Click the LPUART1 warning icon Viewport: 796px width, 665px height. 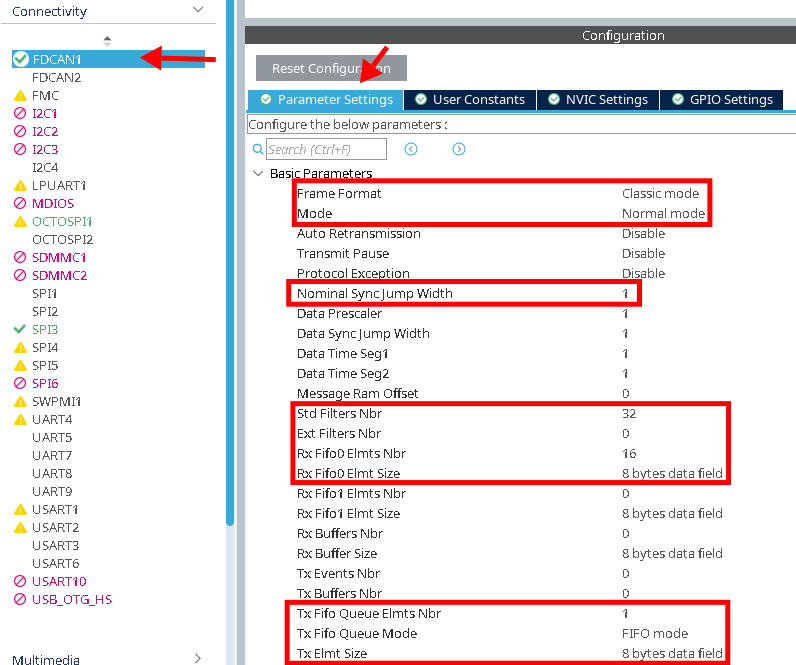[20, 186]
